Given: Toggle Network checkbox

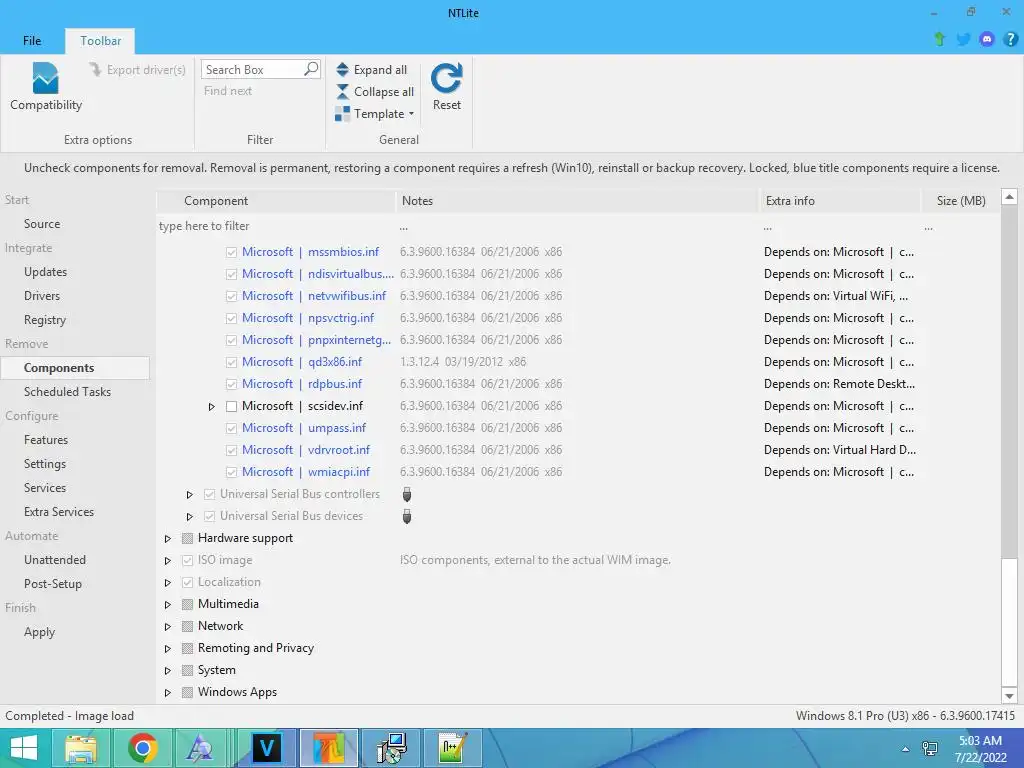Looking at the screenshot, I should [187, 626].
